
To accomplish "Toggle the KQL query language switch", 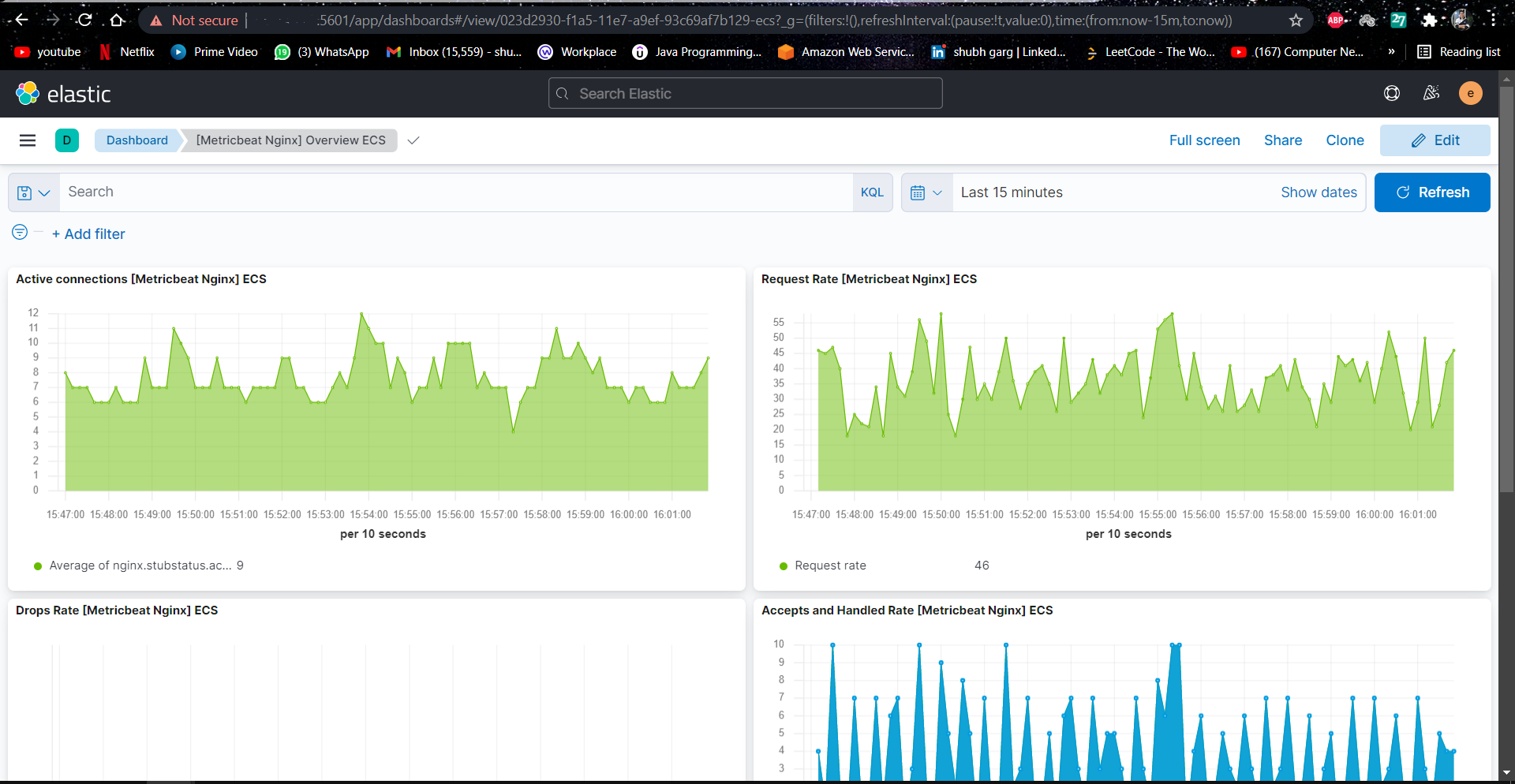I will [x=873, y=192].
